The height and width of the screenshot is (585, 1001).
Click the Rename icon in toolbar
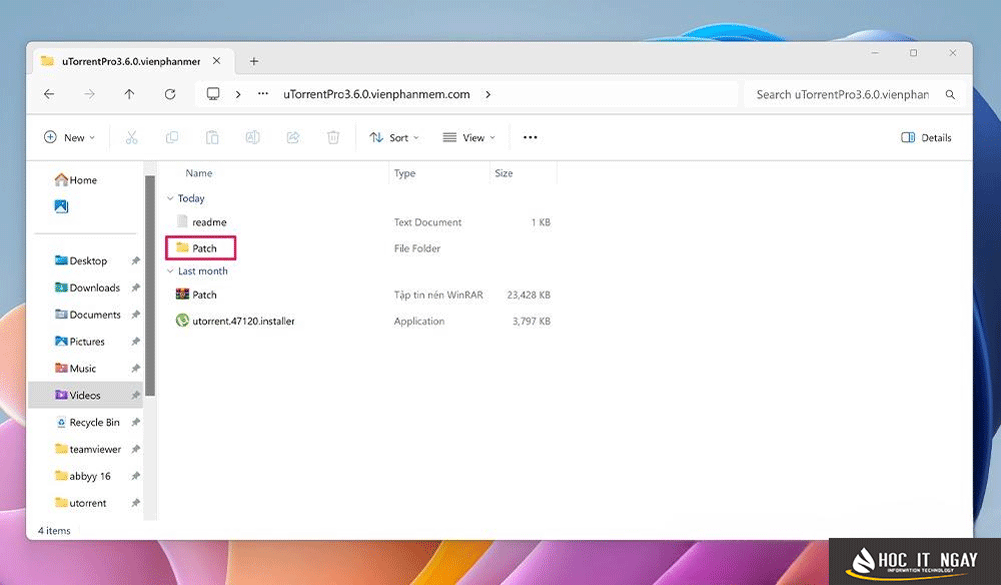pos(253,137)
